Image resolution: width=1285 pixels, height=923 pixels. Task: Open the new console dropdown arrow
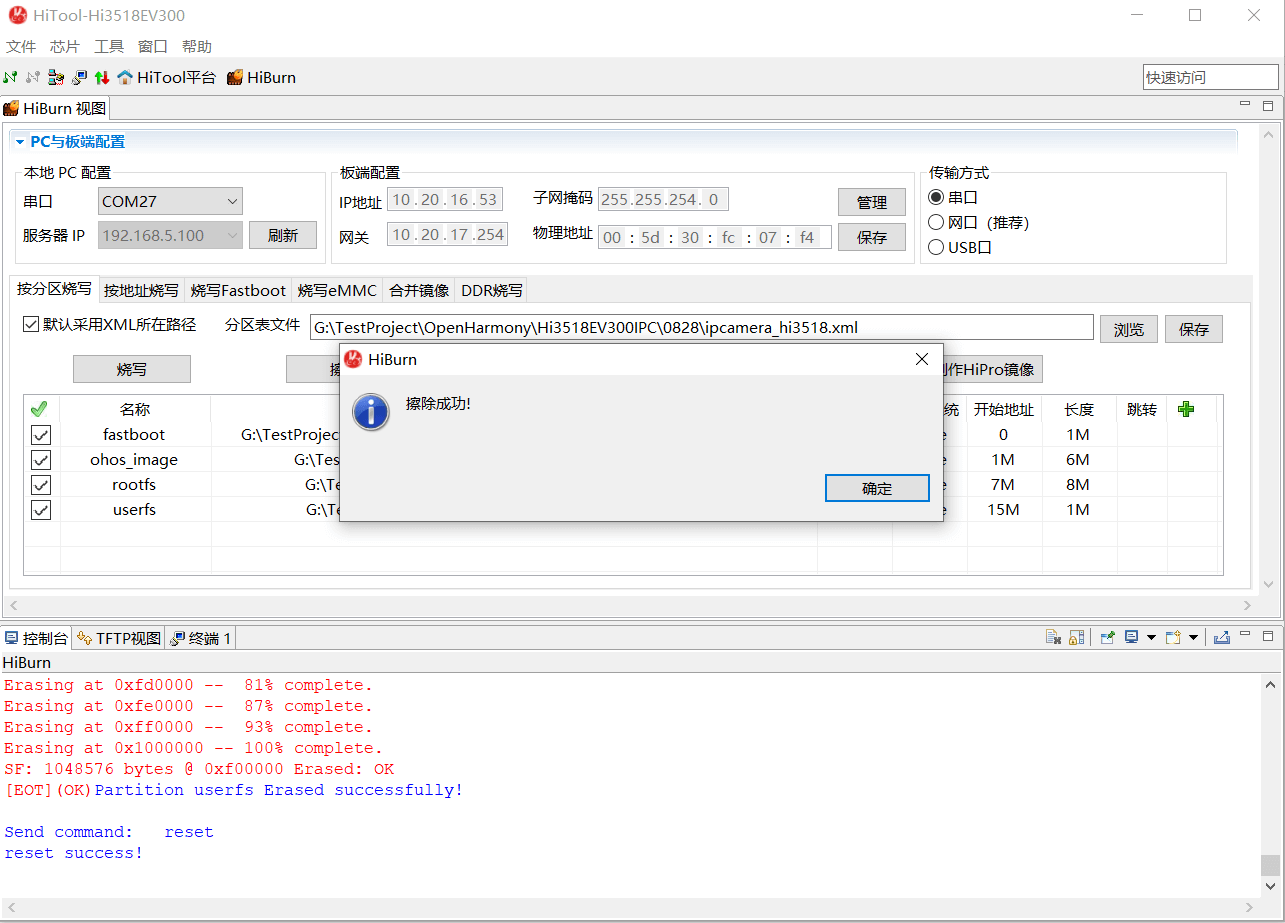tap(1193, 637)
